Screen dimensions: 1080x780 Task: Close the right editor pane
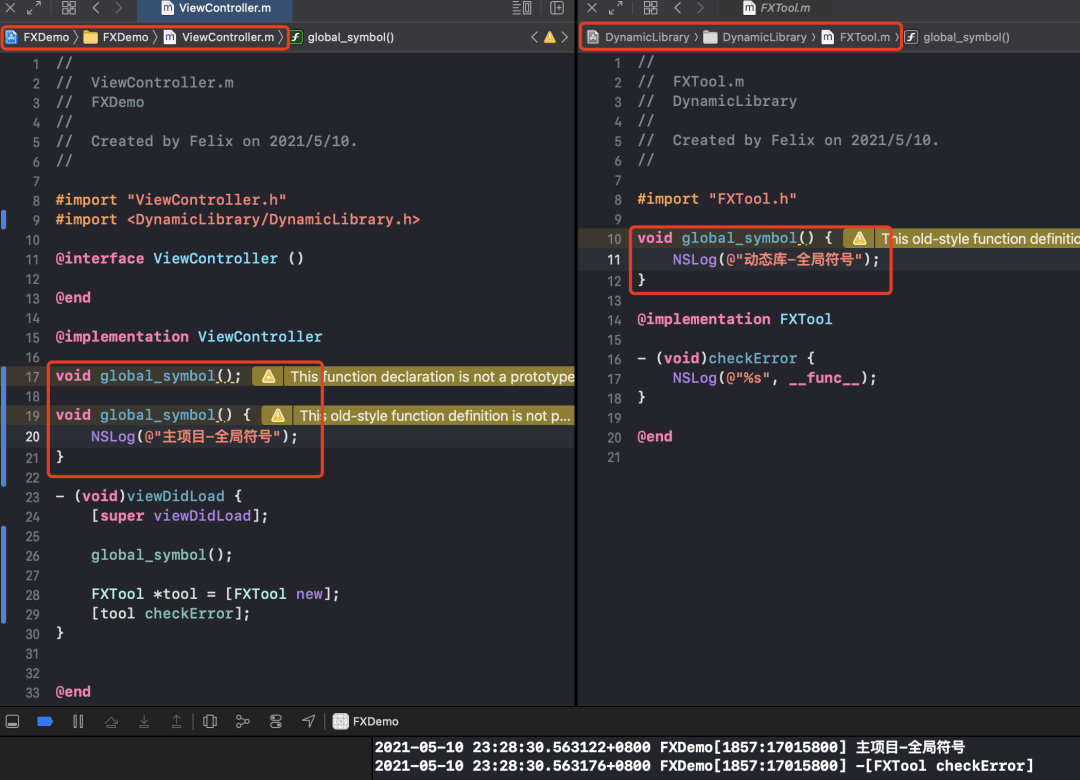coord(592,8)
